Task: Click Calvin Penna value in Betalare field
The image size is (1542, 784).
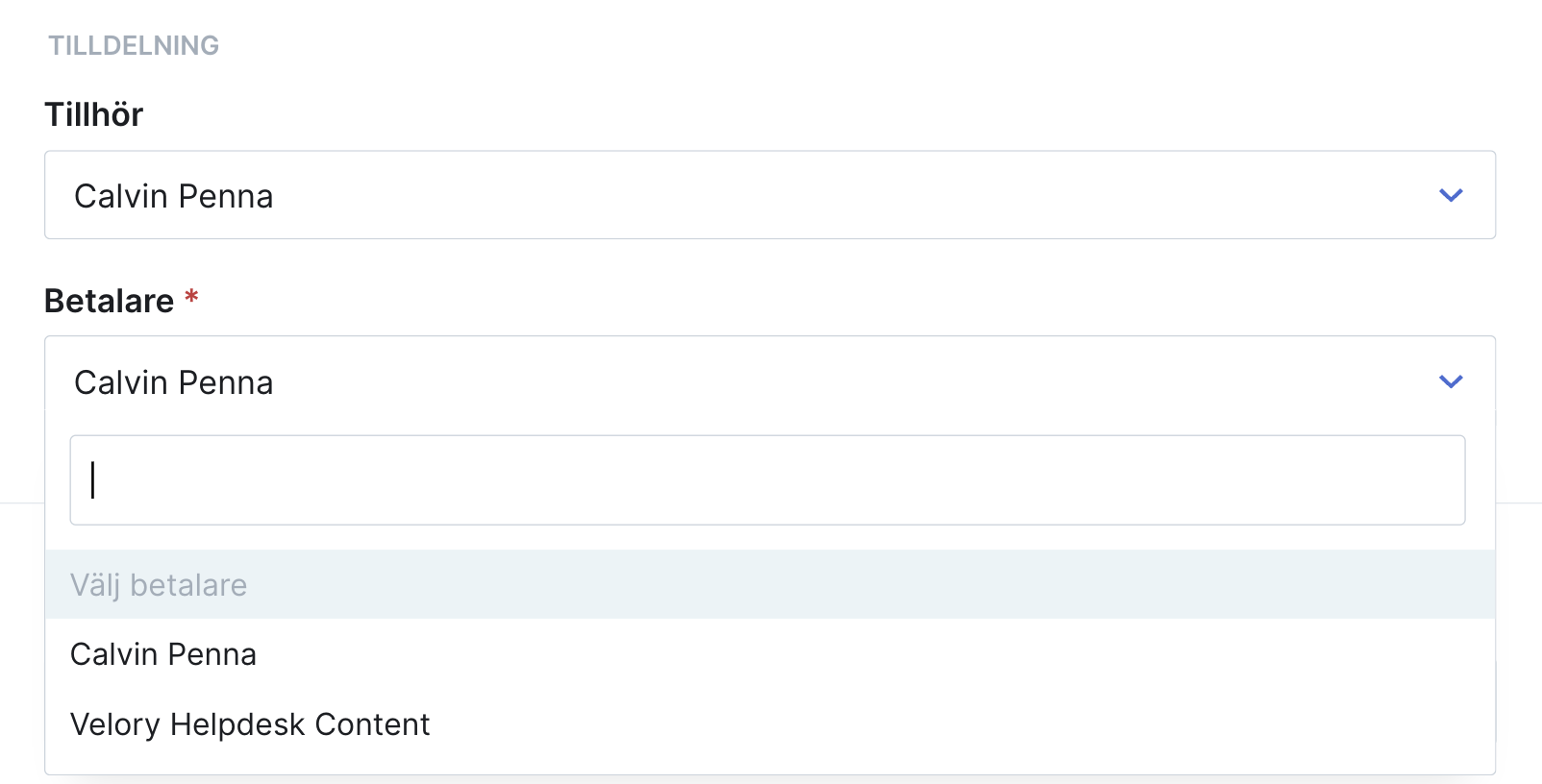Action: tap(174, 382)
